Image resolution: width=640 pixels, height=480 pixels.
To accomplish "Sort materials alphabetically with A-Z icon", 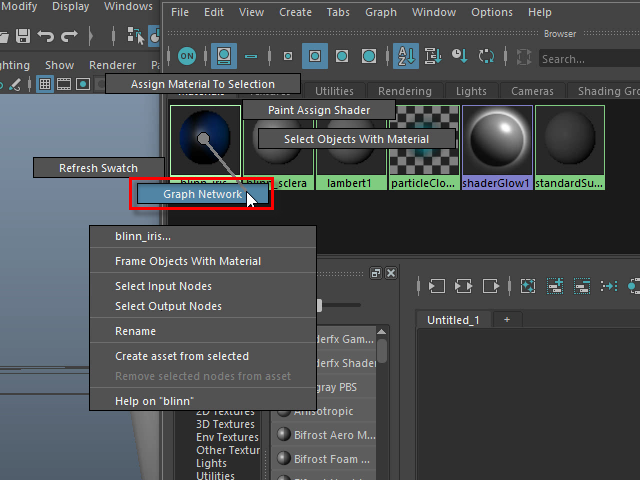I will (x=406, y=57).
